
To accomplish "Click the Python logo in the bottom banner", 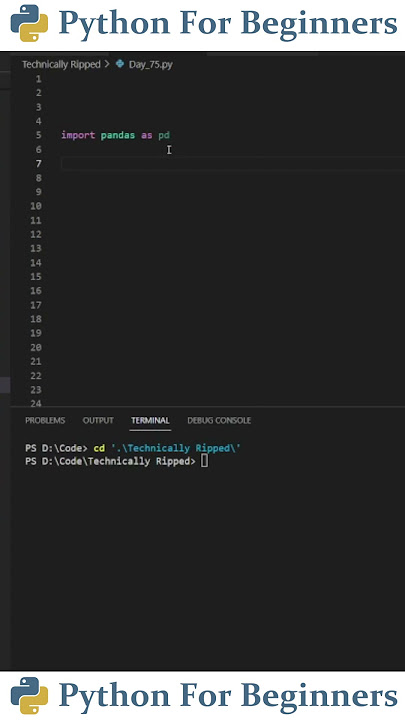I will point(29,695).
